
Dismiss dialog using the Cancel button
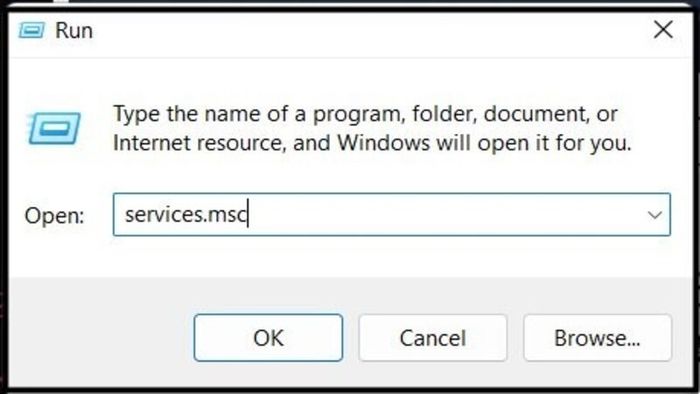pos(433,338)
